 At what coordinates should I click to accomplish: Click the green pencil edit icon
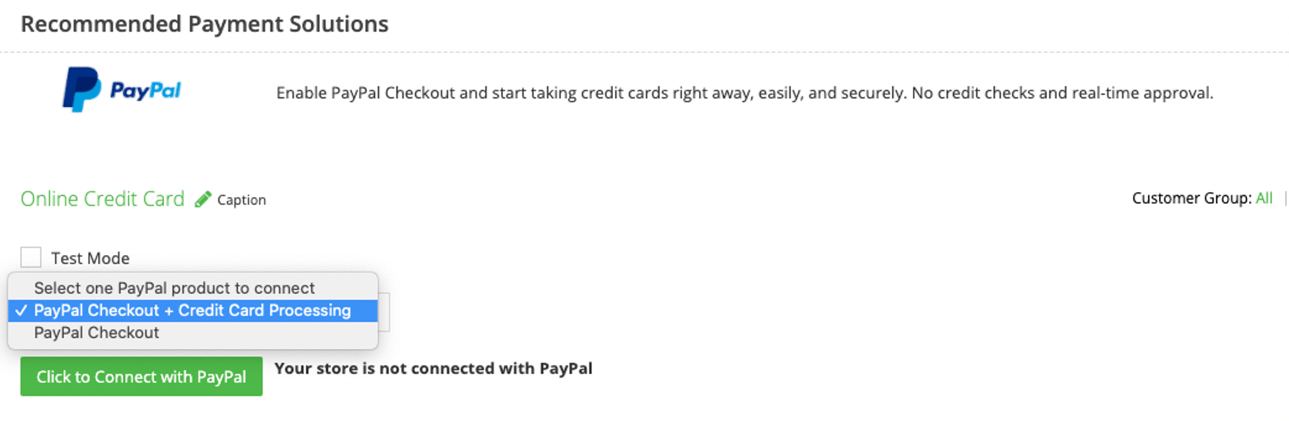click(x=203, y=199)
